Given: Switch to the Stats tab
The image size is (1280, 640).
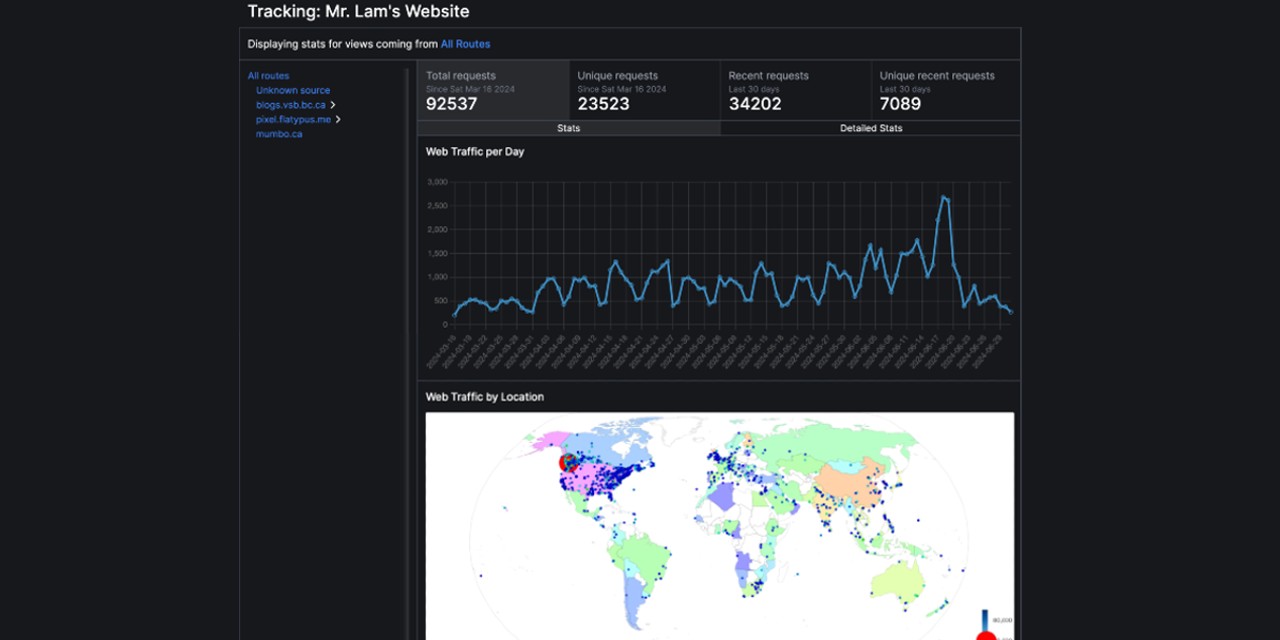Looking at the screenshot, I should [568, 128].
